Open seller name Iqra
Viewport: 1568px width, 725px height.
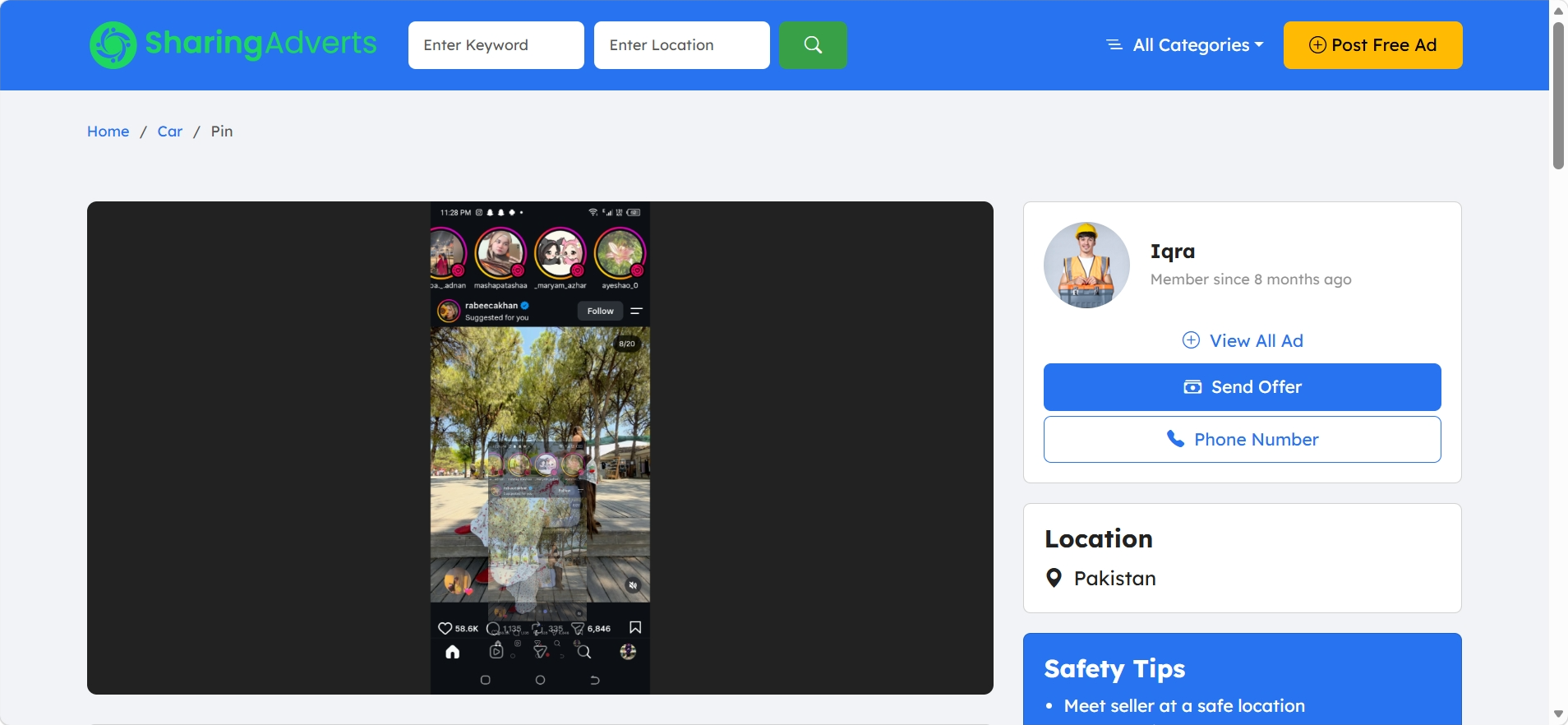click(1173, 252)
